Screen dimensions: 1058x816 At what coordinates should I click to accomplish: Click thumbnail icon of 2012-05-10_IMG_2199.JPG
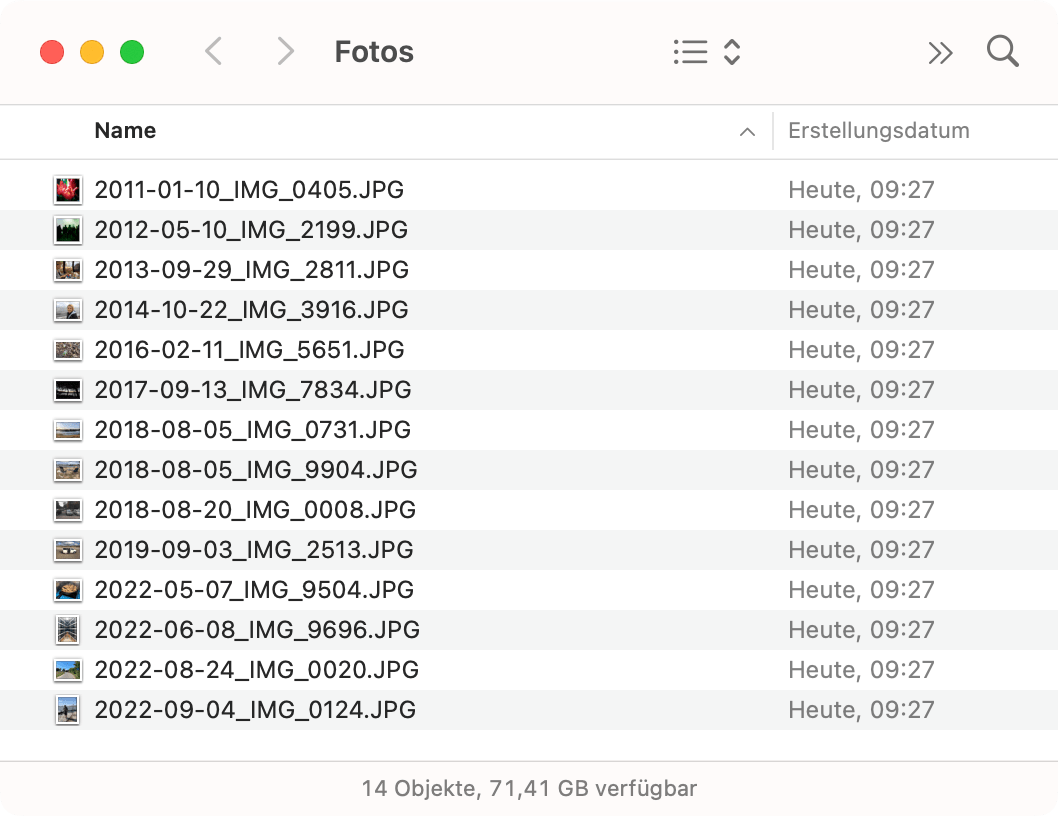click(x=67, y=230)
